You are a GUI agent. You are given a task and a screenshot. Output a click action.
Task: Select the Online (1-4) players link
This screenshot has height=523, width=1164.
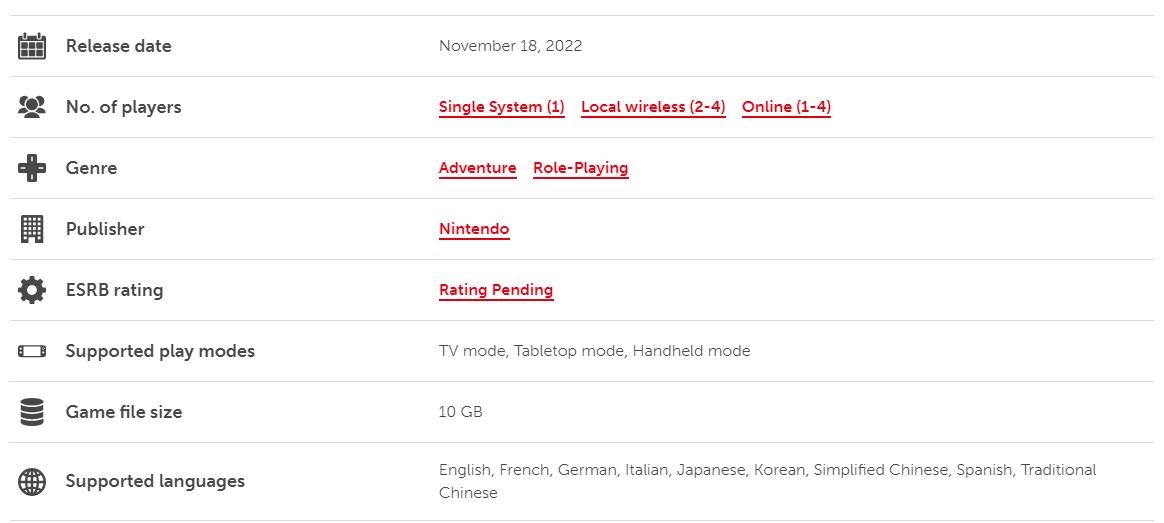[x=786, y=107]
